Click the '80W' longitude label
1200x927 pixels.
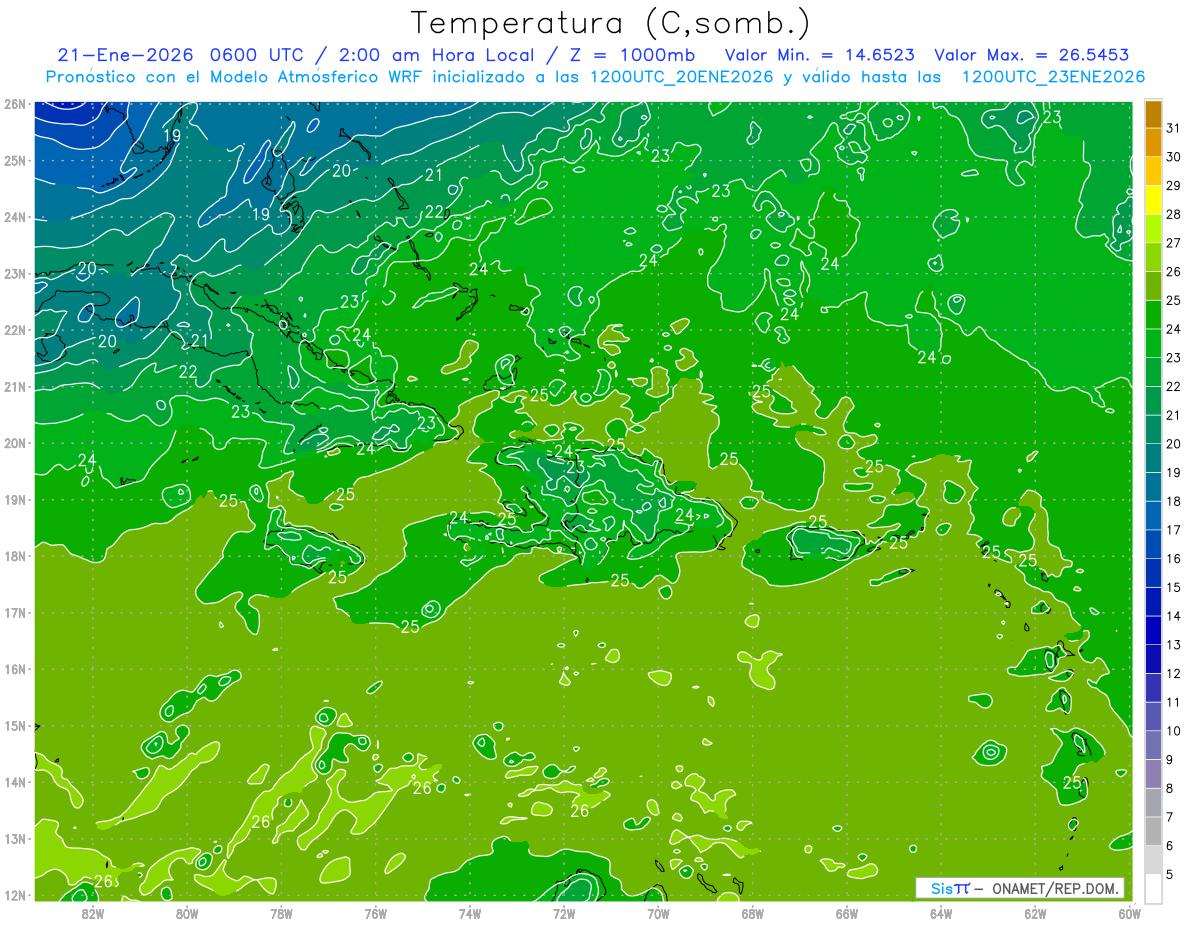pyautogui.click(x=187, y=914)
